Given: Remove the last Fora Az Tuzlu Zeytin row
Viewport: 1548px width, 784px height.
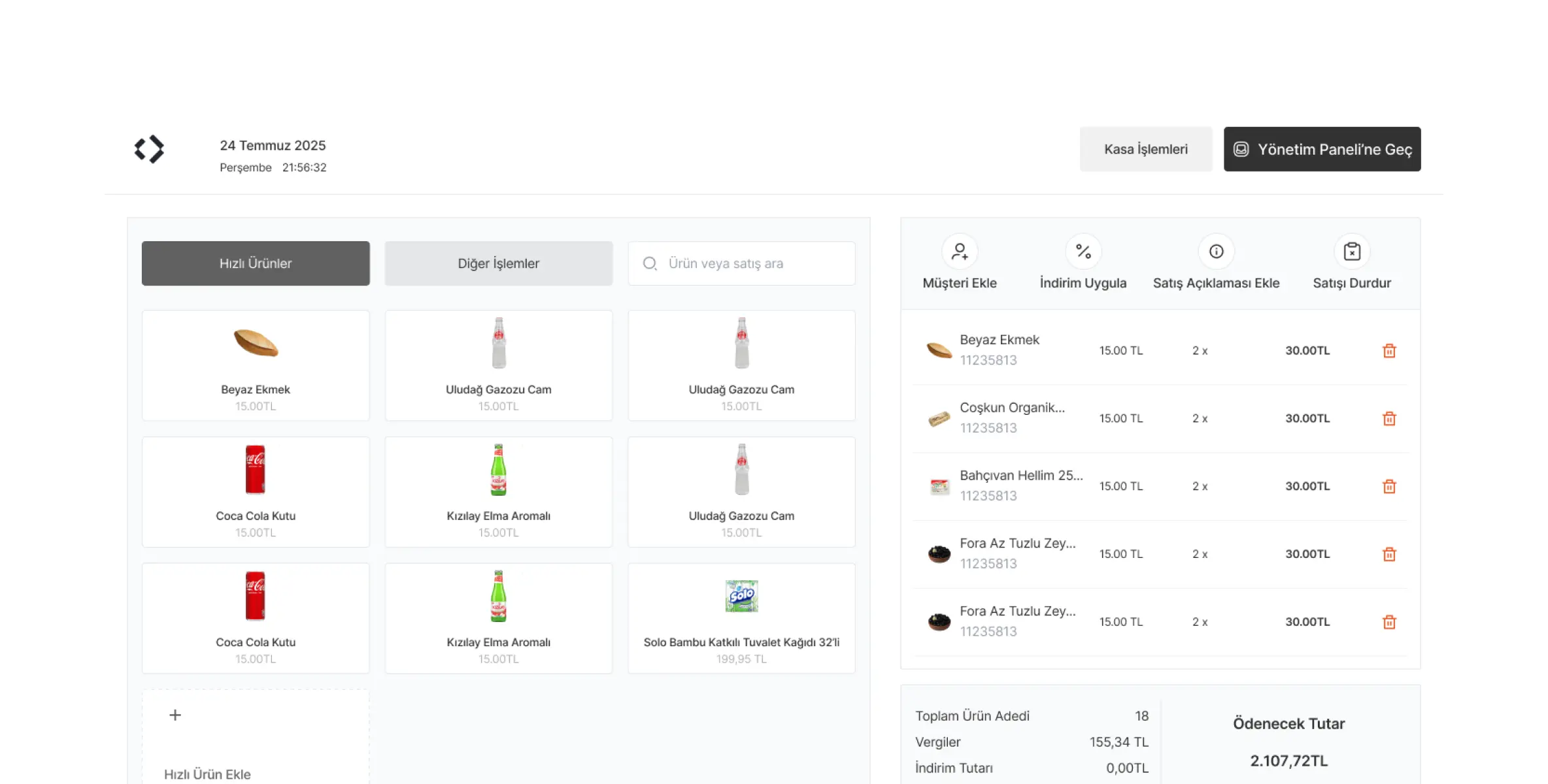Looking at the screenshot, I should click(x=1389, y=622).
